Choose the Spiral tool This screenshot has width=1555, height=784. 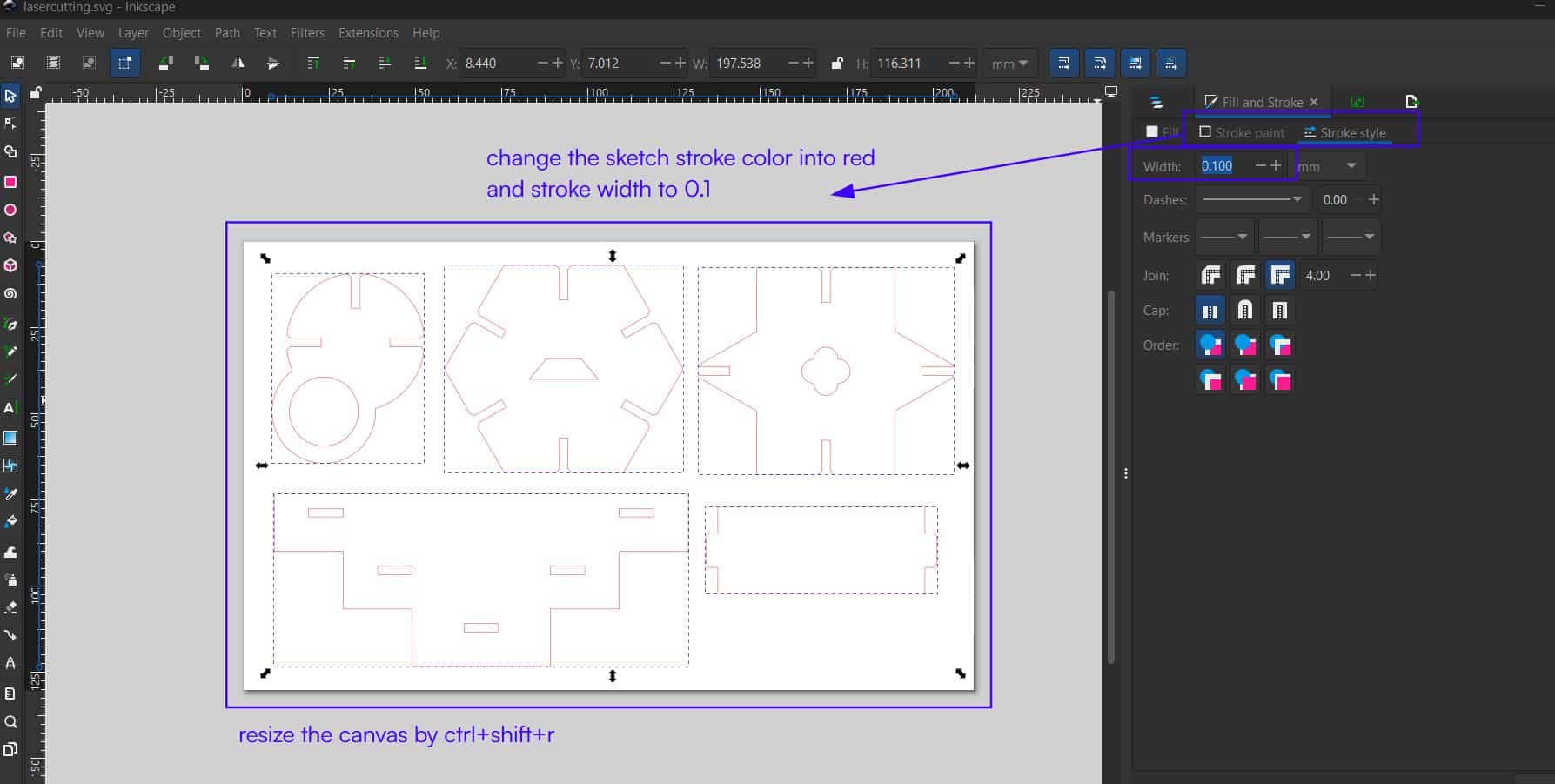pyautogui.click(x=10, y=294)
